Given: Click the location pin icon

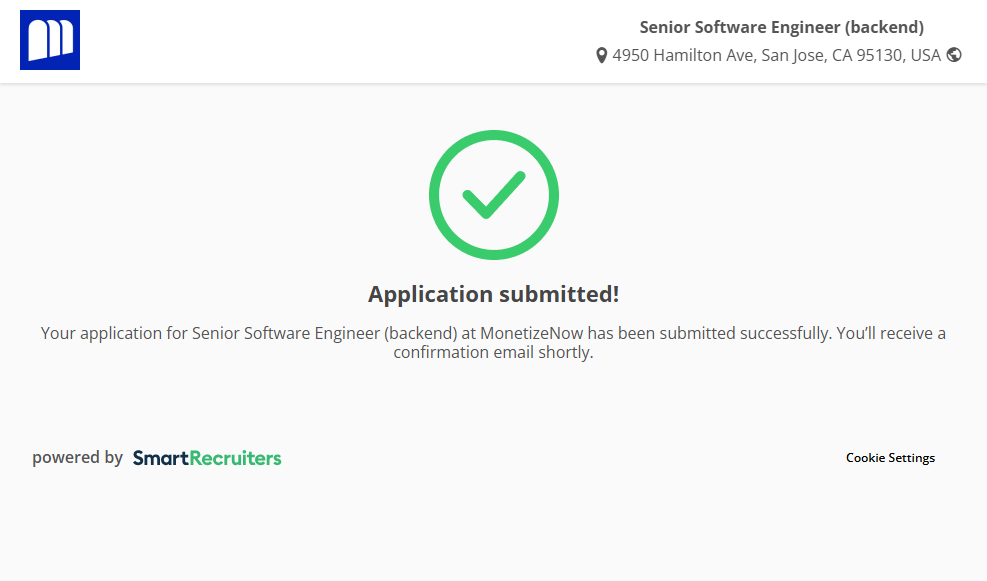Looking at the screenshot, I should tap(601, 56).
